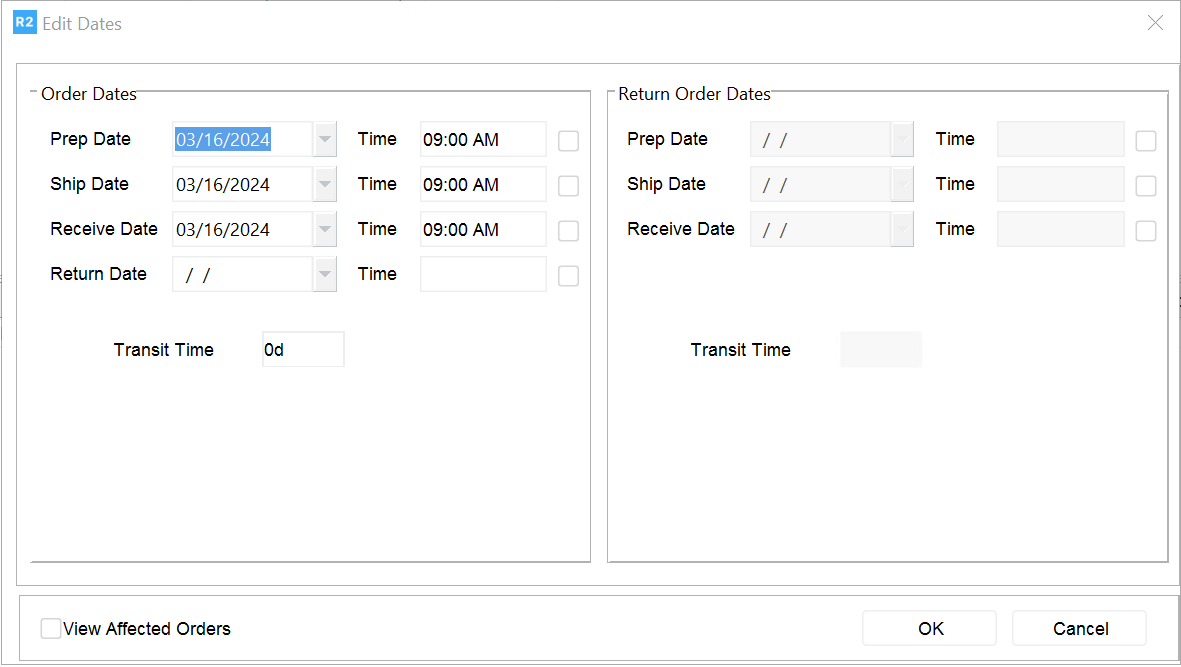Click the Order Transit Time field showing 0d
This screenshot has width=1181, height=667.
tap(302, 350)
